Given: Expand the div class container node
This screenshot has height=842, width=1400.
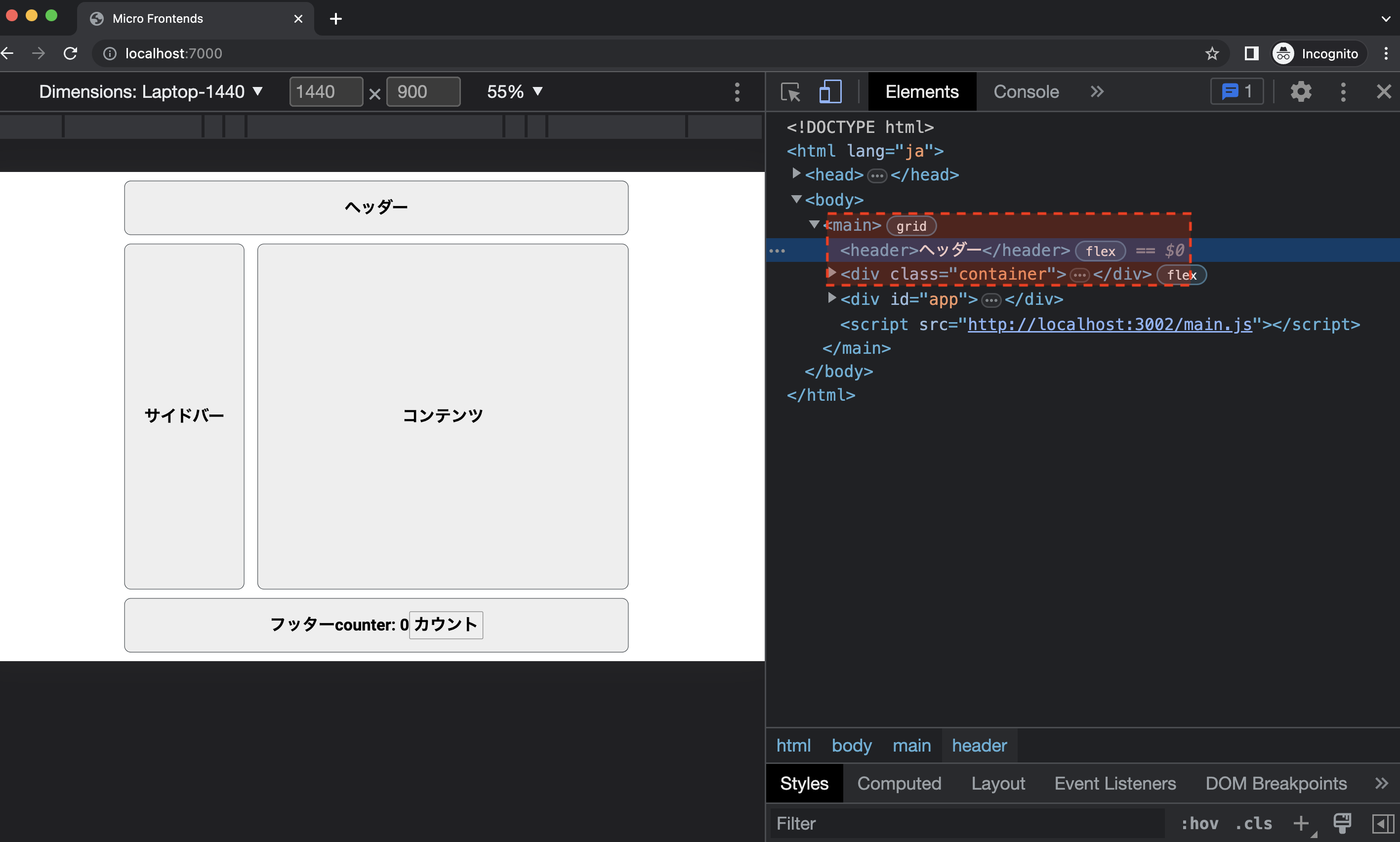Looking at the screenshot, I should [x=831, y=273].
